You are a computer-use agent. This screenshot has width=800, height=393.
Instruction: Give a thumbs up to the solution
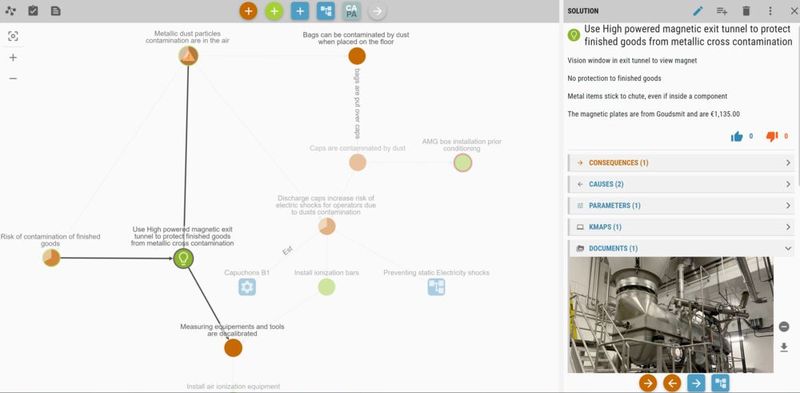tap(737, 136)
